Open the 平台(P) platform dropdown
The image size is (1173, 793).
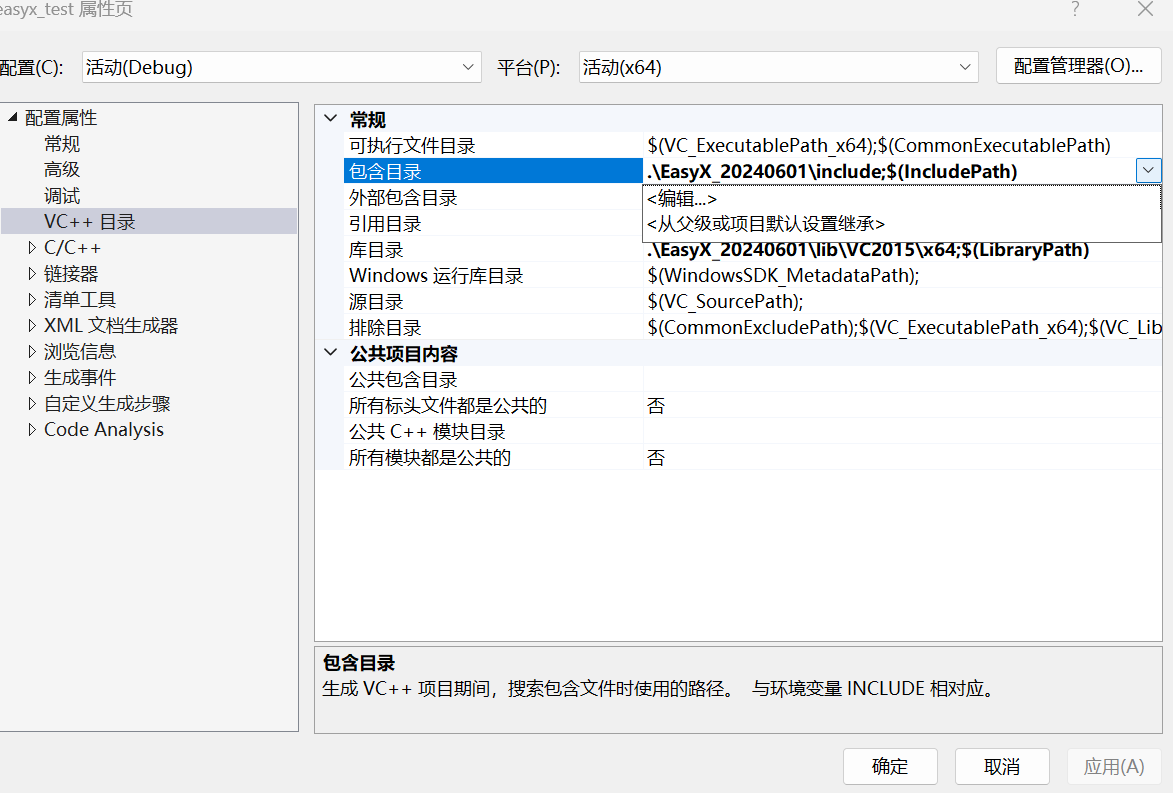coord(778,67)
